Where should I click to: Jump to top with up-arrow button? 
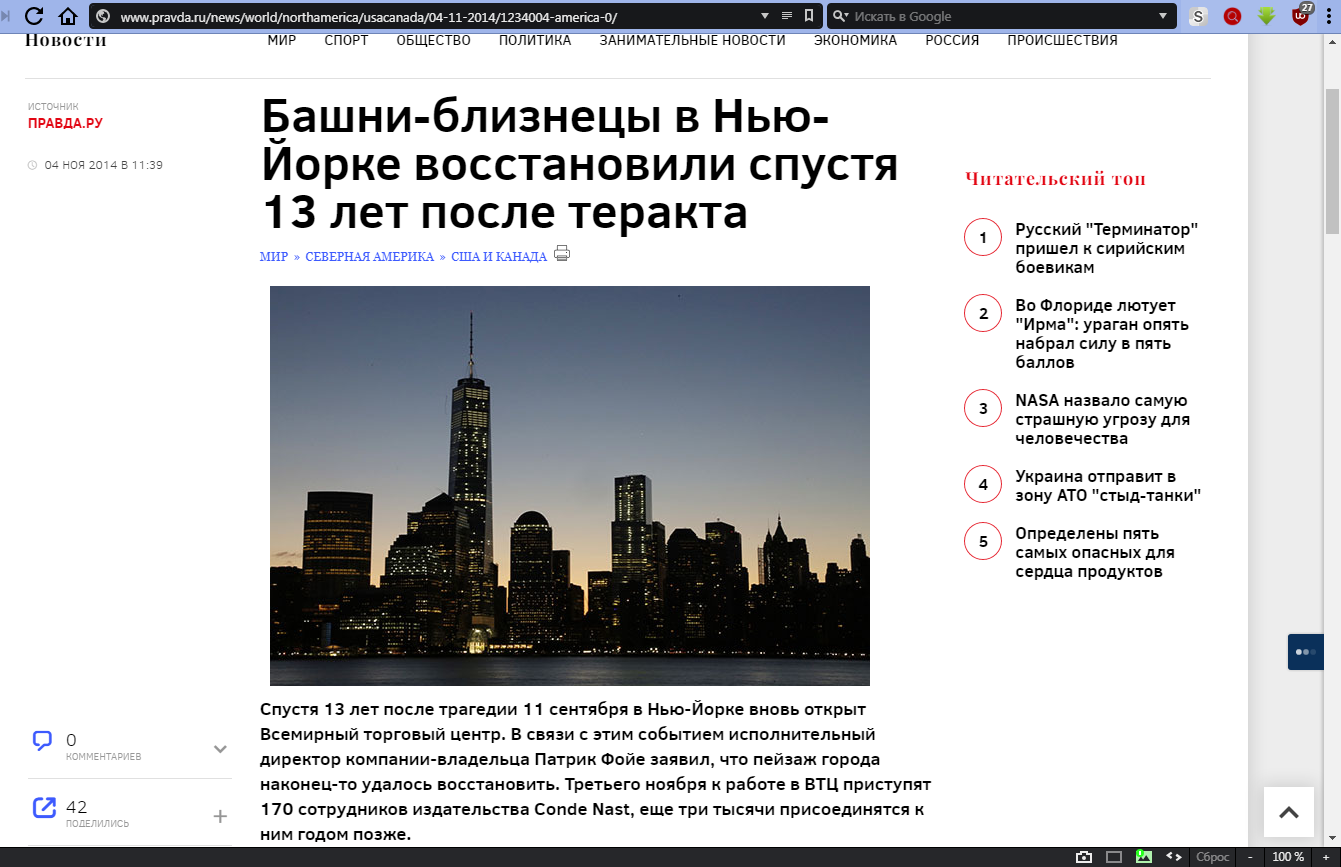coord(1289,812)
